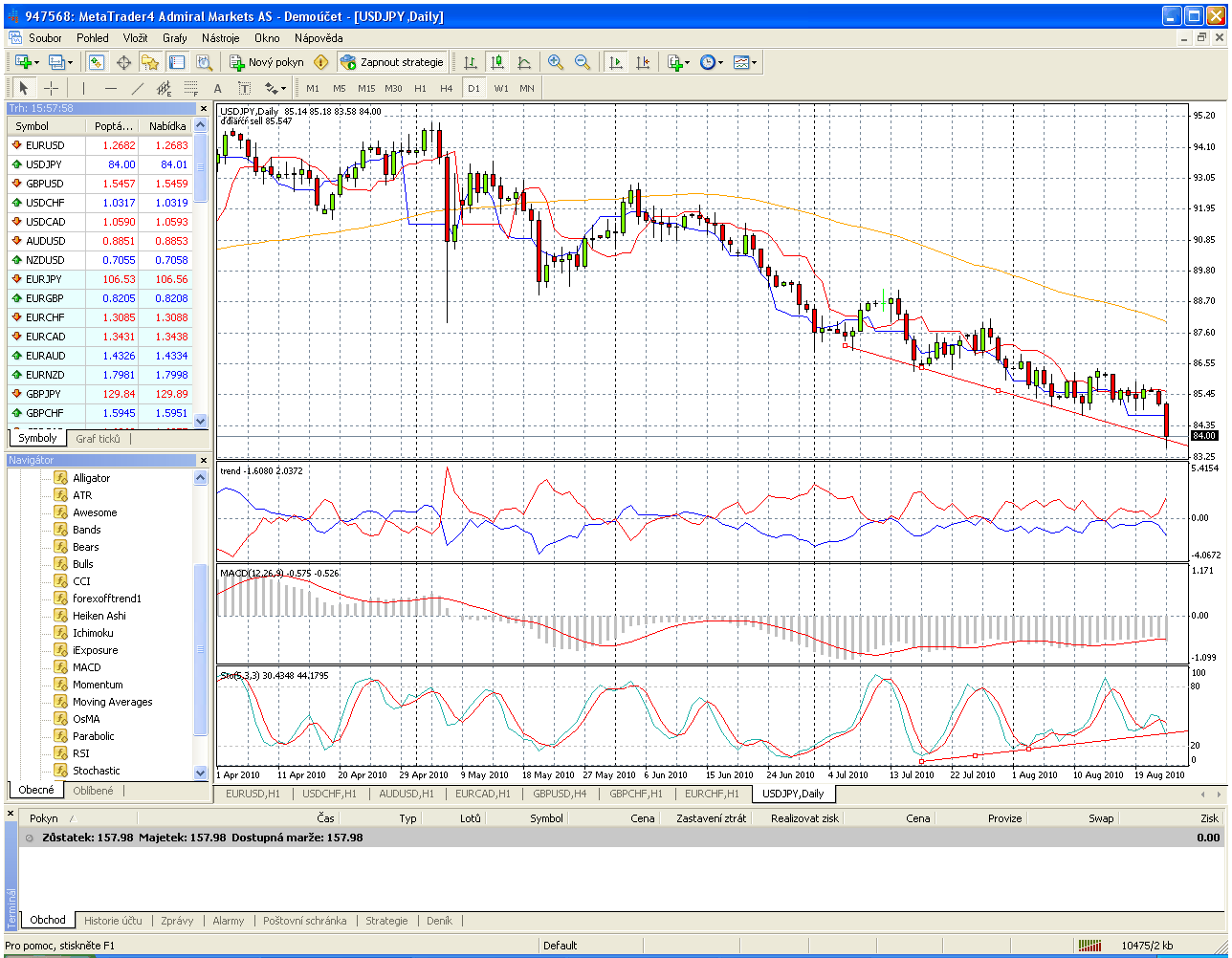Click the Nový pokyn button

tap(267, 62)
